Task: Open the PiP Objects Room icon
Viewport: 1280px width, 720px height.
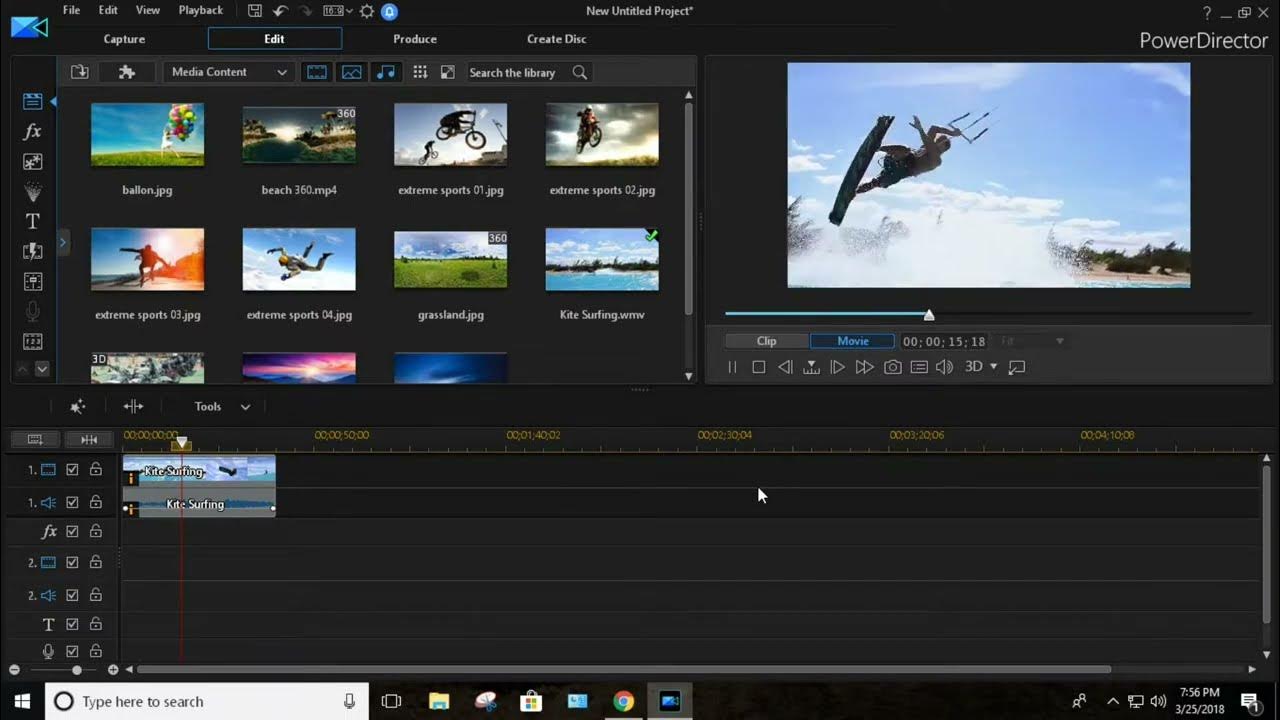Action: (32, 161)
